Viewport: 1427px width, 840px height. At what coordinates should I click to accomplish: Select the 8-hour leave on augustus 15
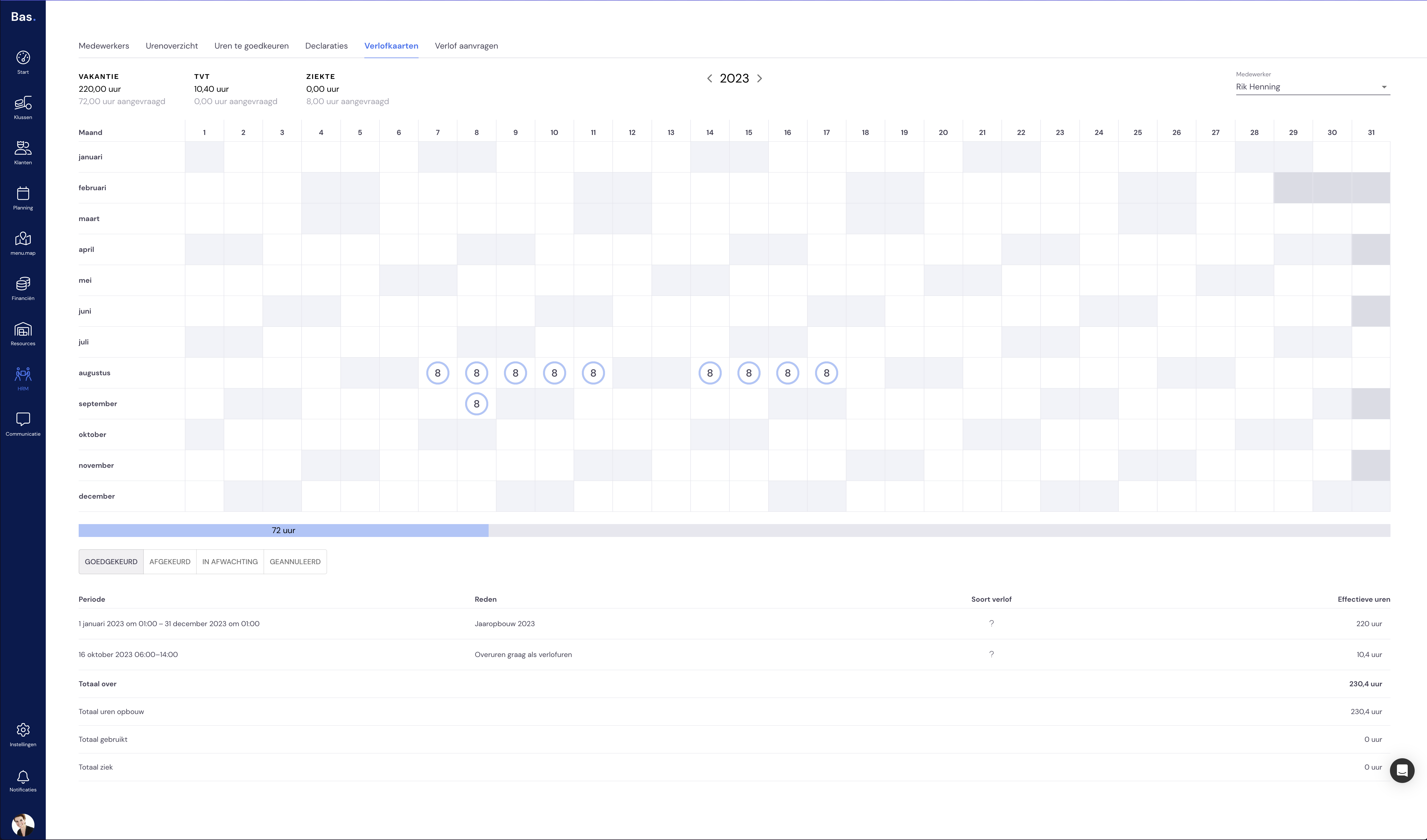[749, 373]
